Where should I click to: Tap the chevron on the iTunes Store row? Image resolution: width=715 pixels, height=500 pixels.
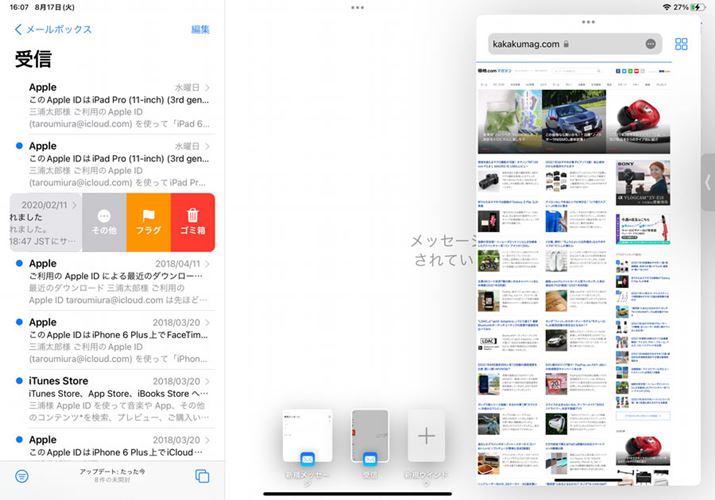click(x=207, y=381)
